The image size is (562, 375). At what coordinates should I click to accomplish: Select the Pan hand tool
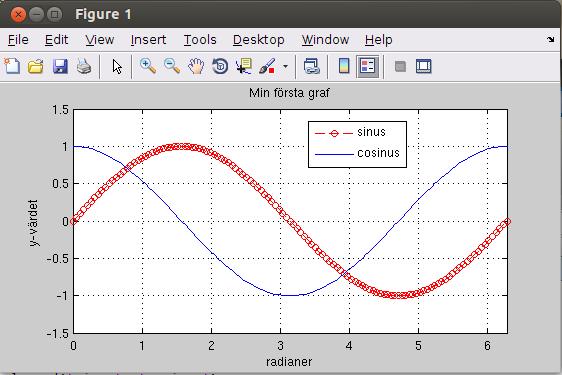196,66
